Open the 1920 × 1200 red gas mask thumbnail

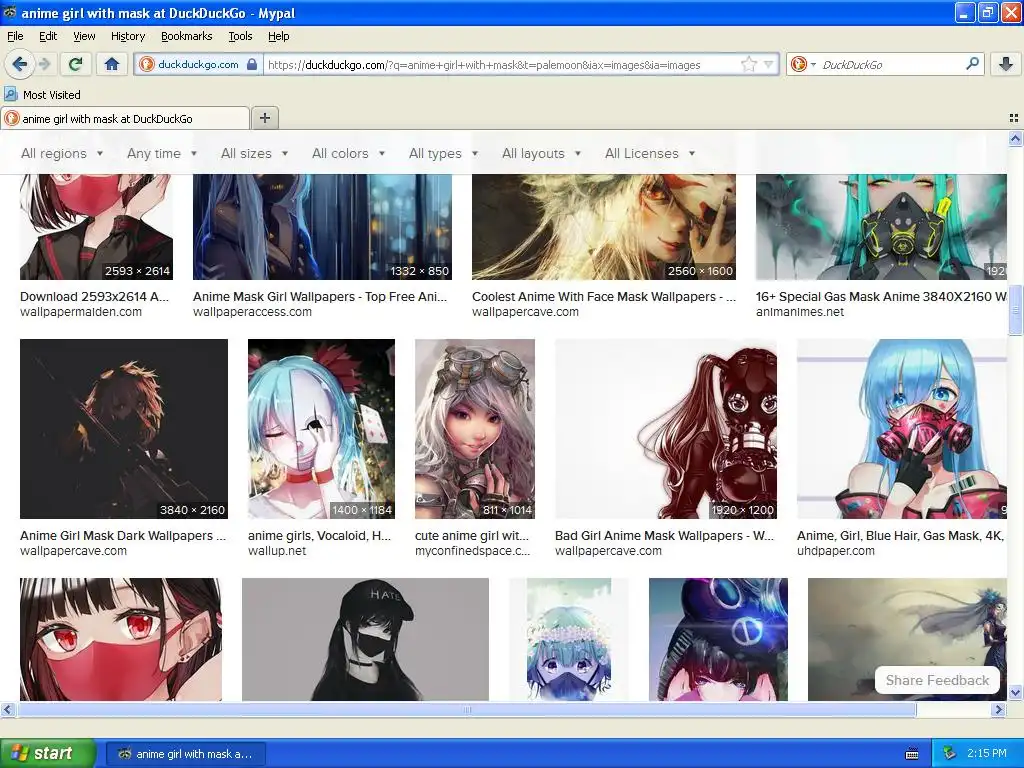(666, 429)
